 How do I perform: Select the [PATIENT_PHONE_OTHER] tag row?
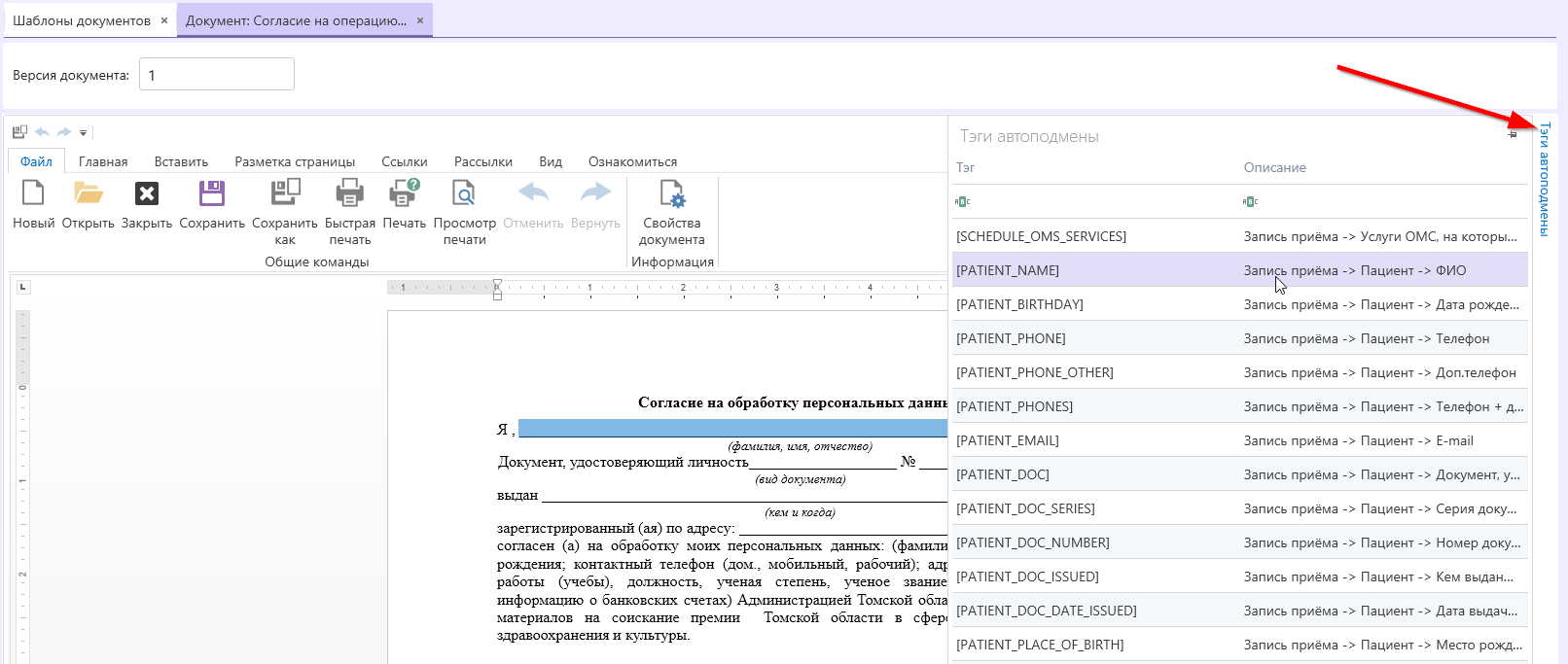point(1240,372)
